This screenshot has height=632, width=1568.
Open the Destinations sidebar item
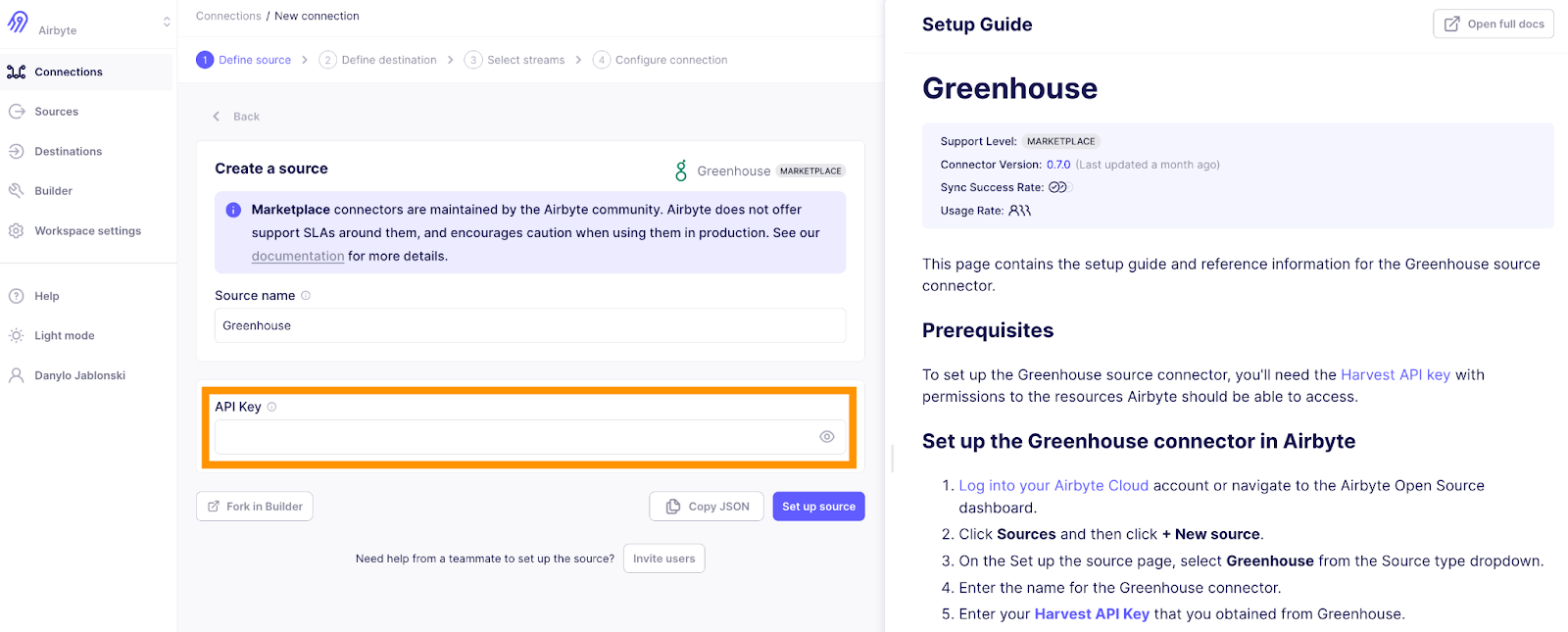coord(68,152)
